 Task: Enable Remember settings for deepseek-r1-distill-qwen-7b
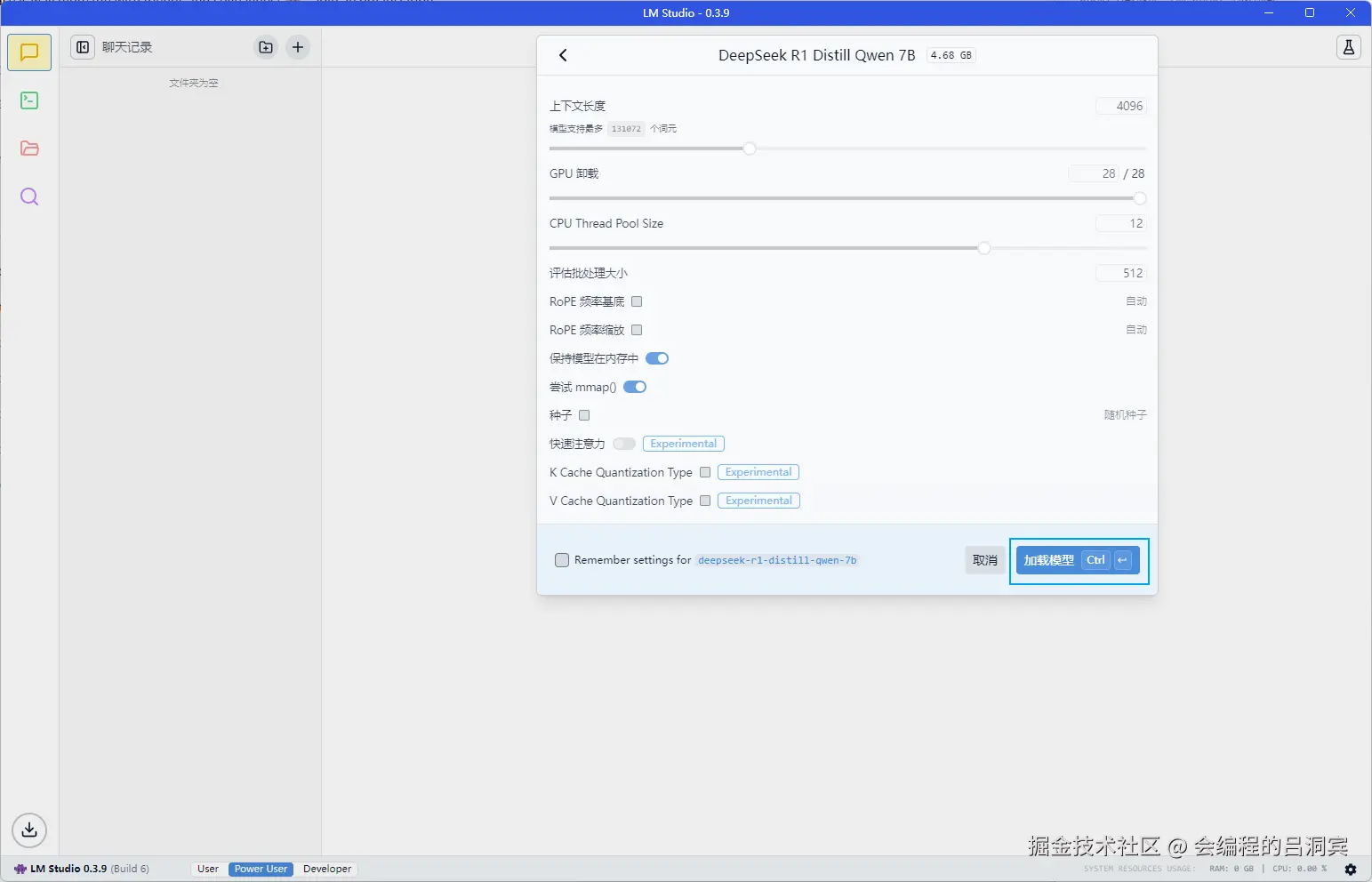(x=561, y=560)
